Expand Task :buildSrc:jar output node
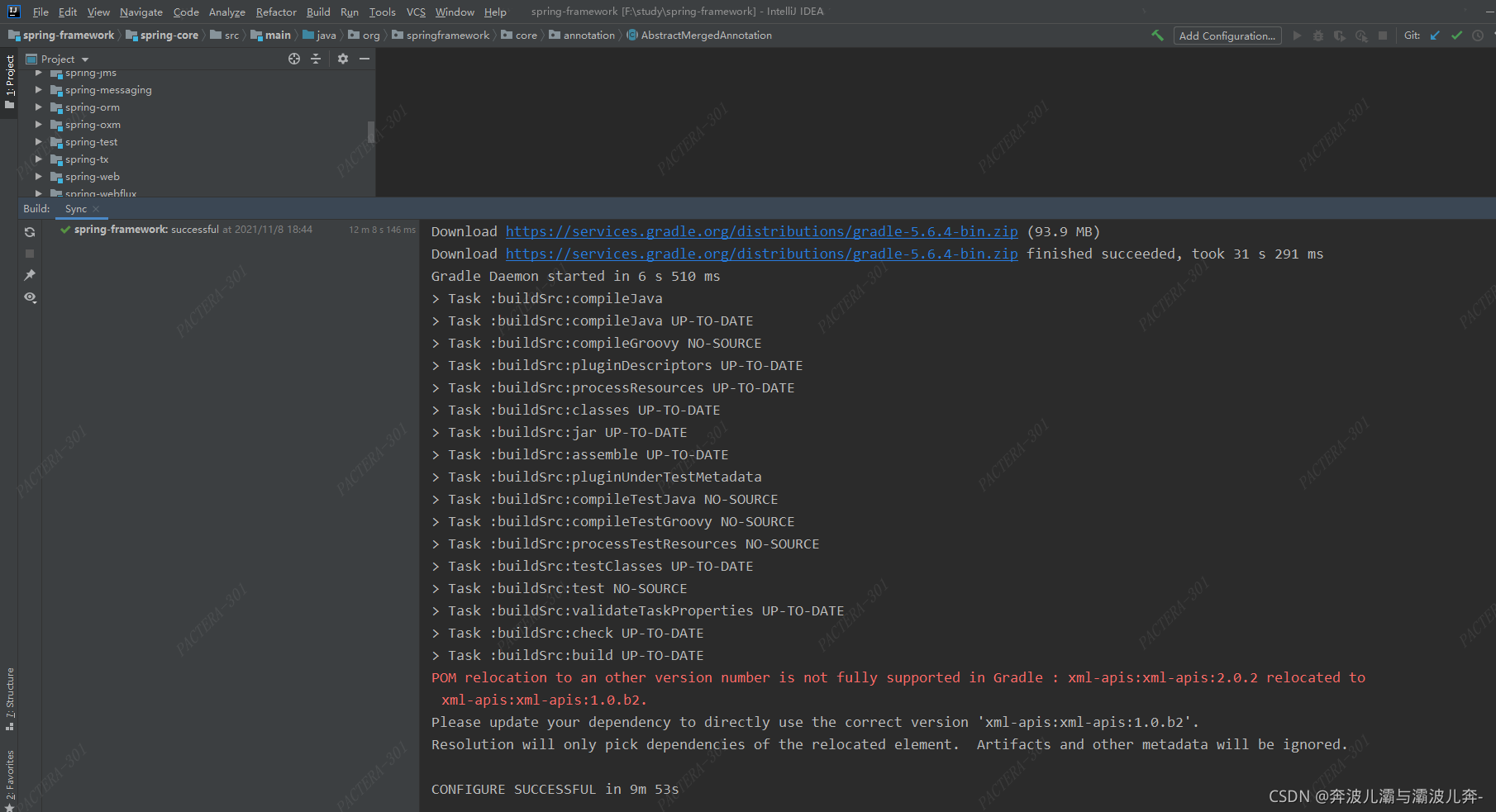The image size is (1496, 812). point(436,433)
